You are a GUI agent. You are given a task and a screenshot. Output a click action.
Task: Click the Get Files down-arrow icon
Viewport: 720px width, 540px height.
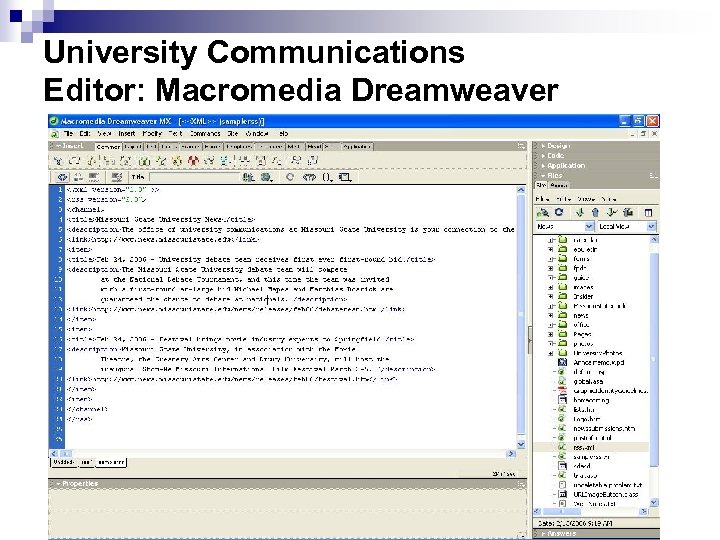point(579,212)
